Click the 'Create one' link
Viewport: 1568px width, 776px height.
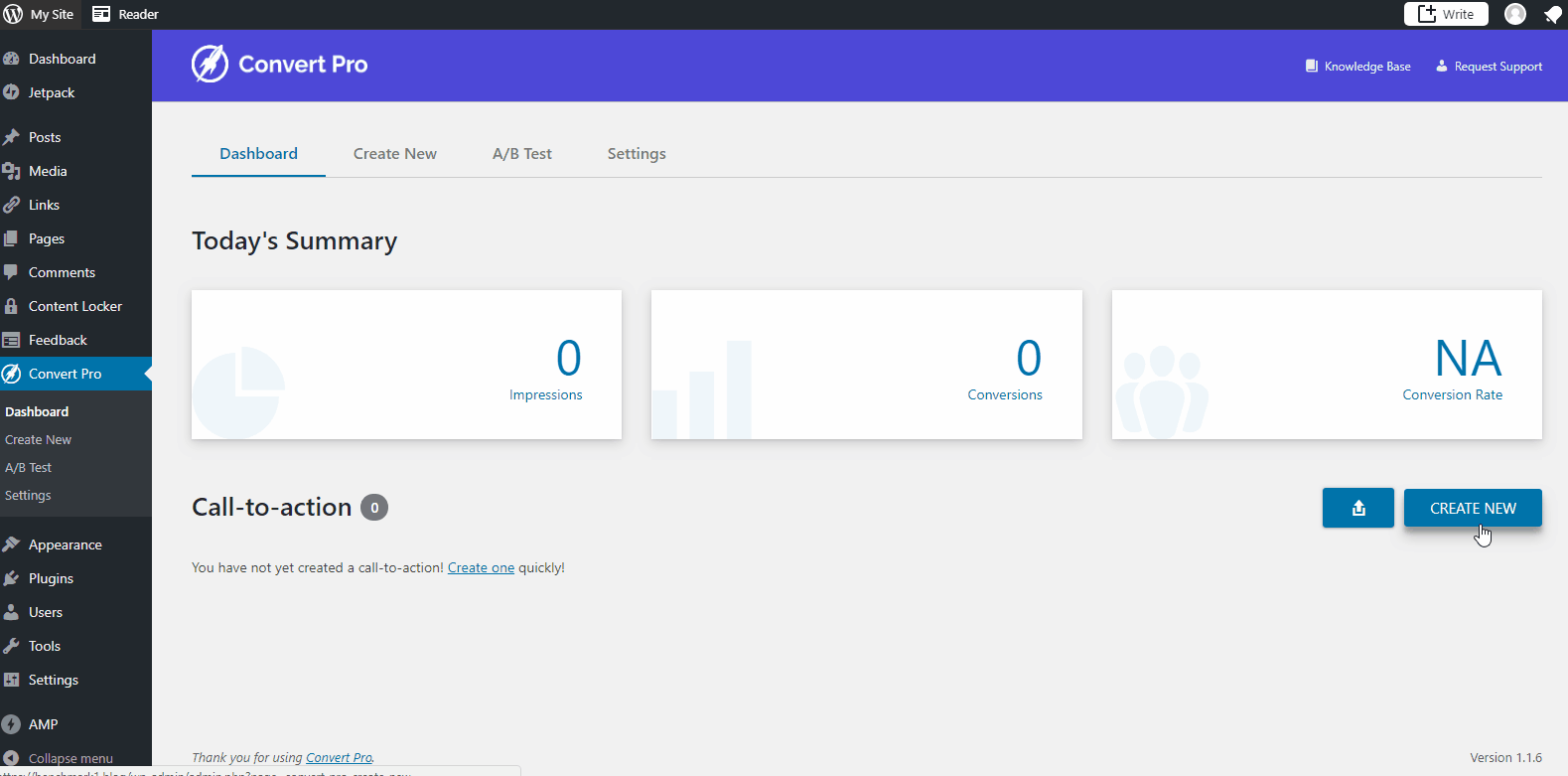481,567
